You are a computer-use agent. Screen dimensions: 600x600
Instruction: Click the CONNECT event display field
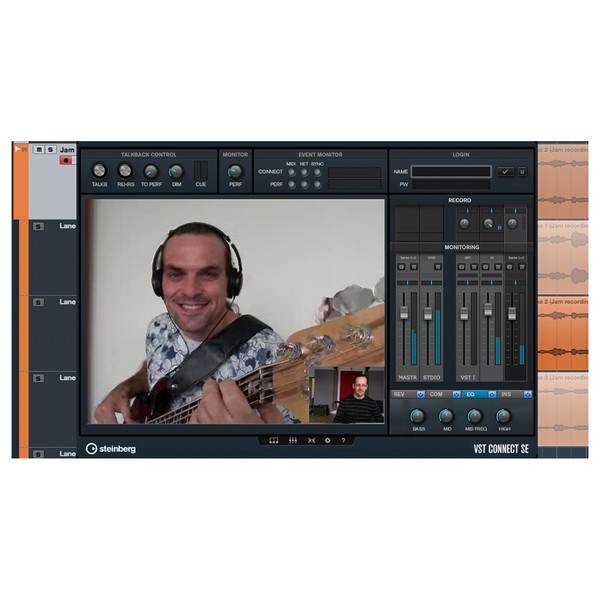(354, 172)
